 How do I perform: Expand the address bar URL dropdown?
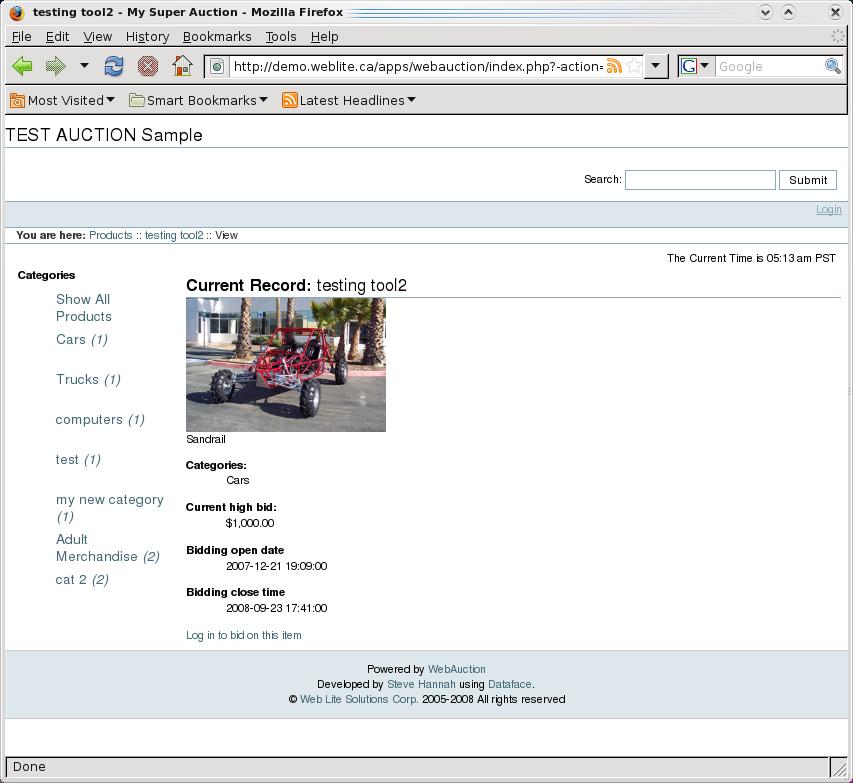656,67
